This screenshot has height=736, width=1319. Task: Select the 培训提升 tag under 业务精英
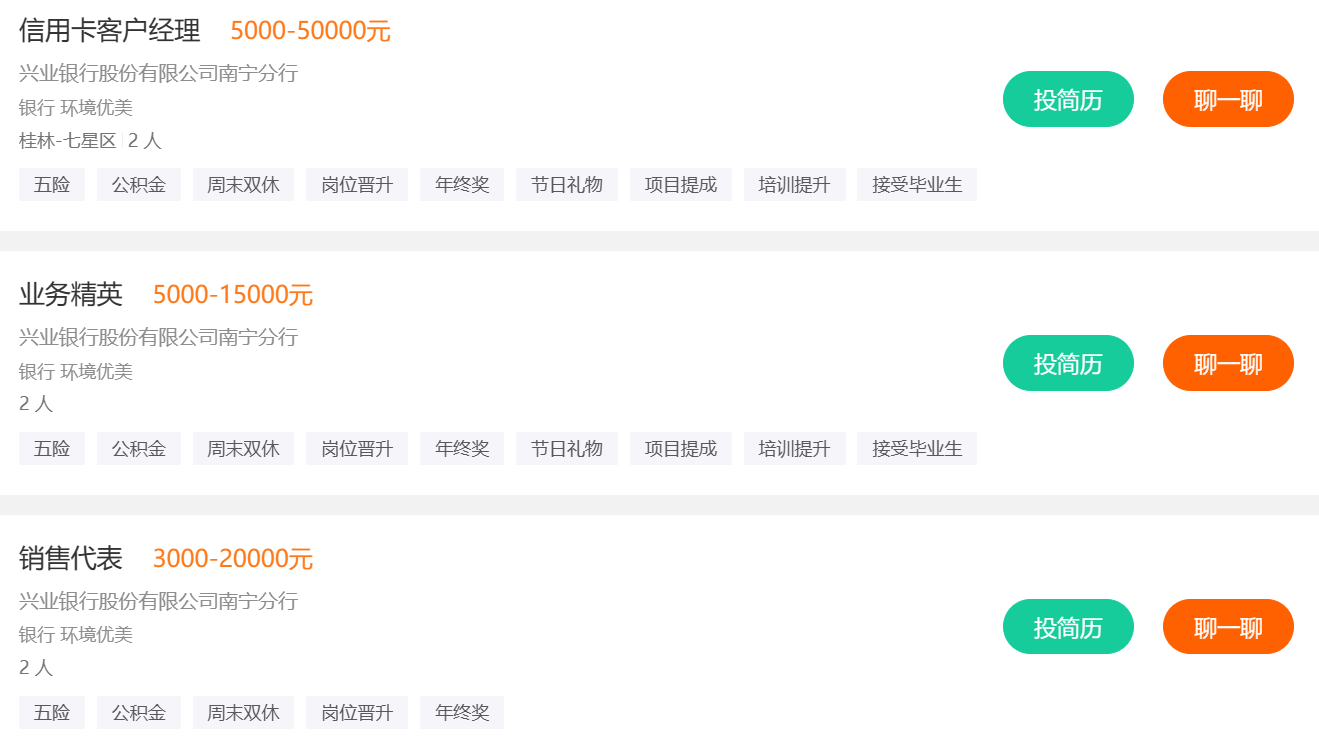[794, 448]
